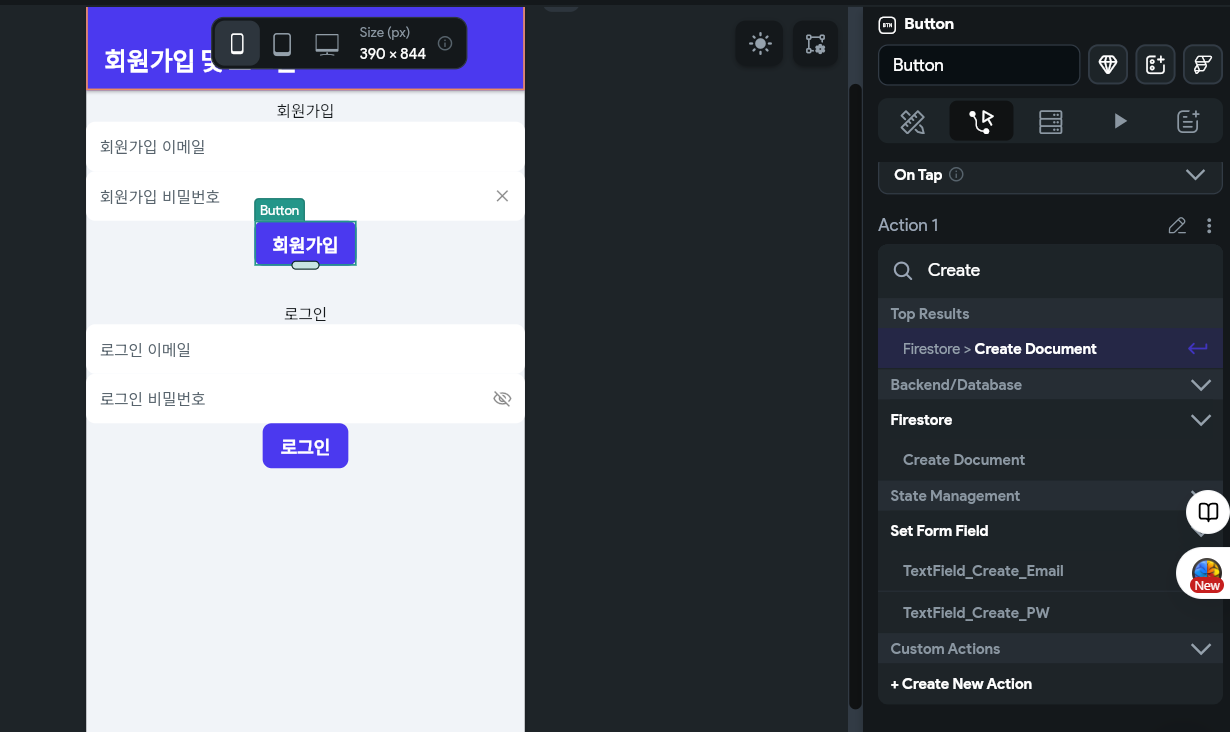Click the 로그인 이메일 text field
This screenshot has height=732, width=1230.
(x=305, y=350)
